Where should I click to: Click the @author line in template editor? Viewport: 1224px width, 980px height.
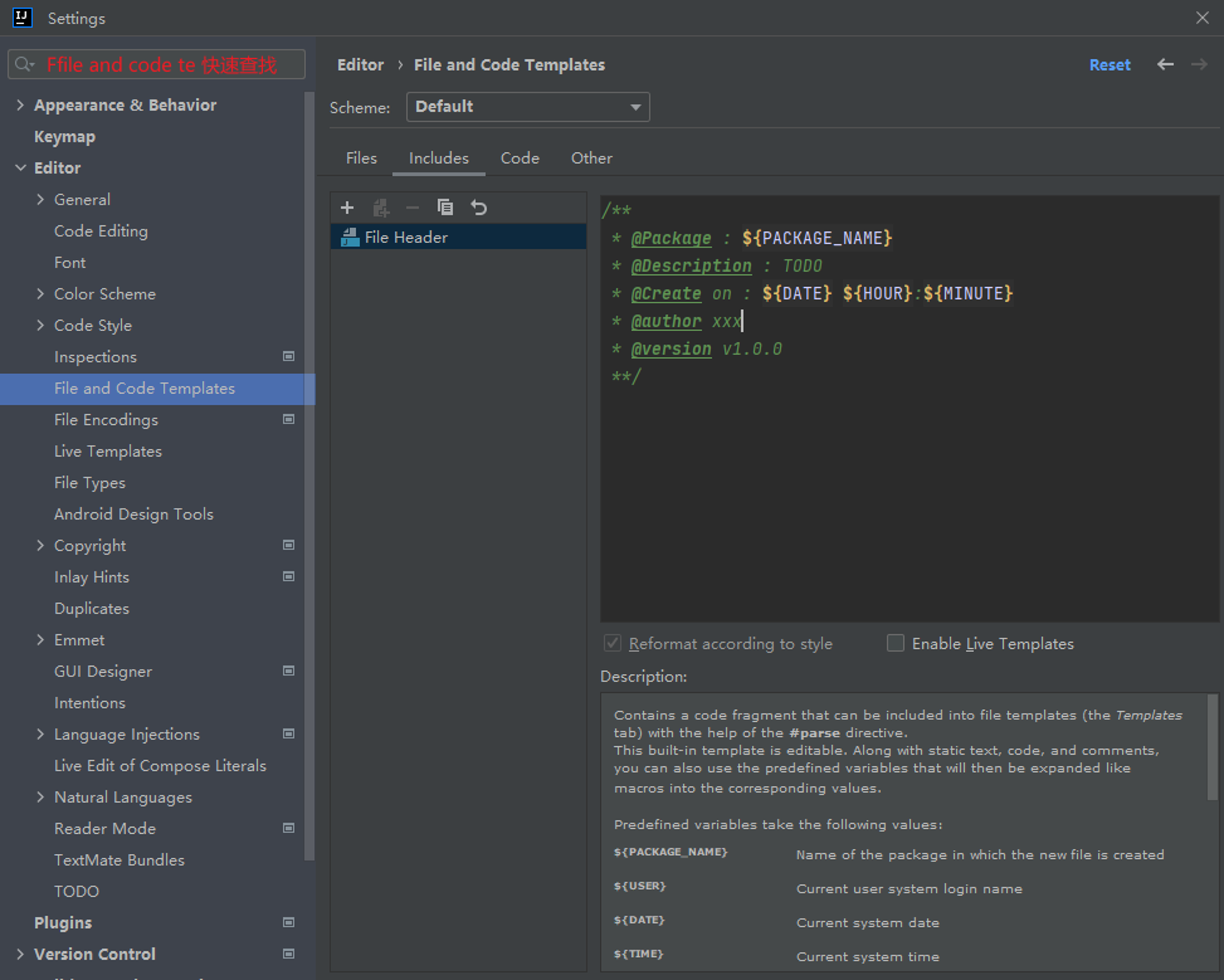point(677,321)
